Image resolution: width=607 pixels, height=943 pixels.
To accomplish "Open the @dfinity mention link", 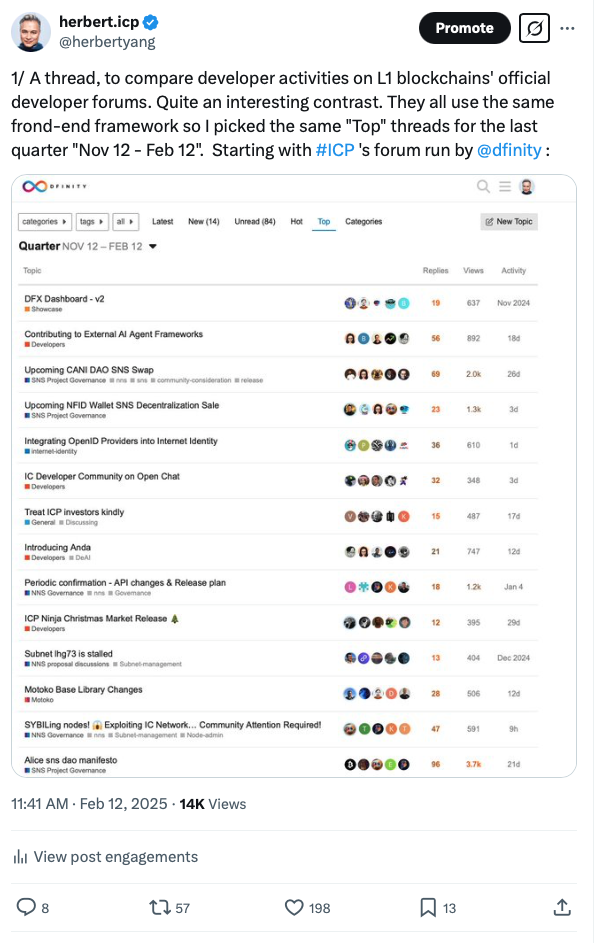I will tap(509, 149).
